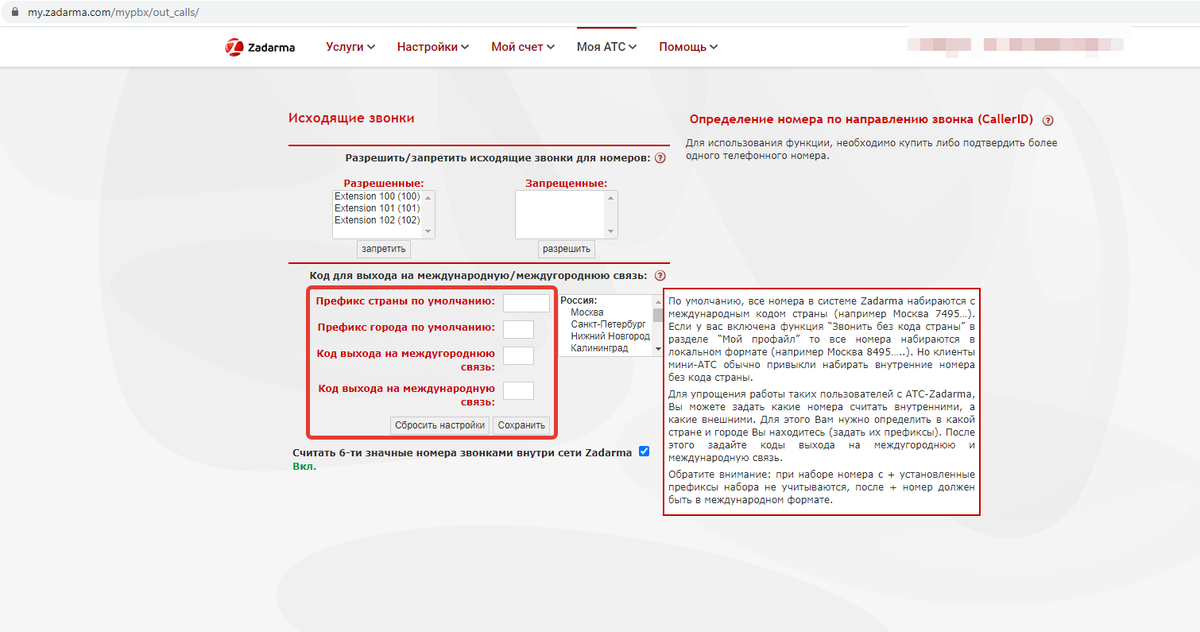This screenshot has height=632, width=1200.
Task: Click the URL in the address bar
Action: click(x=113, y=12)
